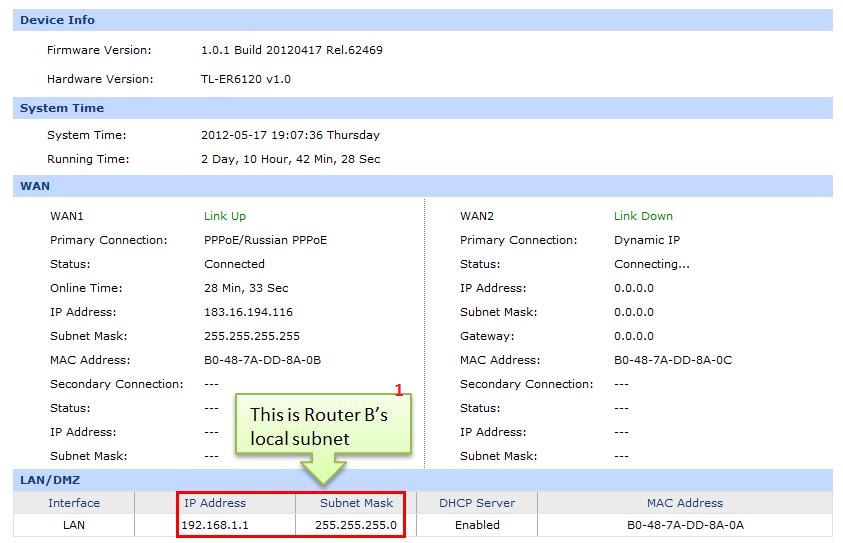Click the WAN2 label
Image resolution: width=843 pixels, height=543 pixels.
[477, 216]
